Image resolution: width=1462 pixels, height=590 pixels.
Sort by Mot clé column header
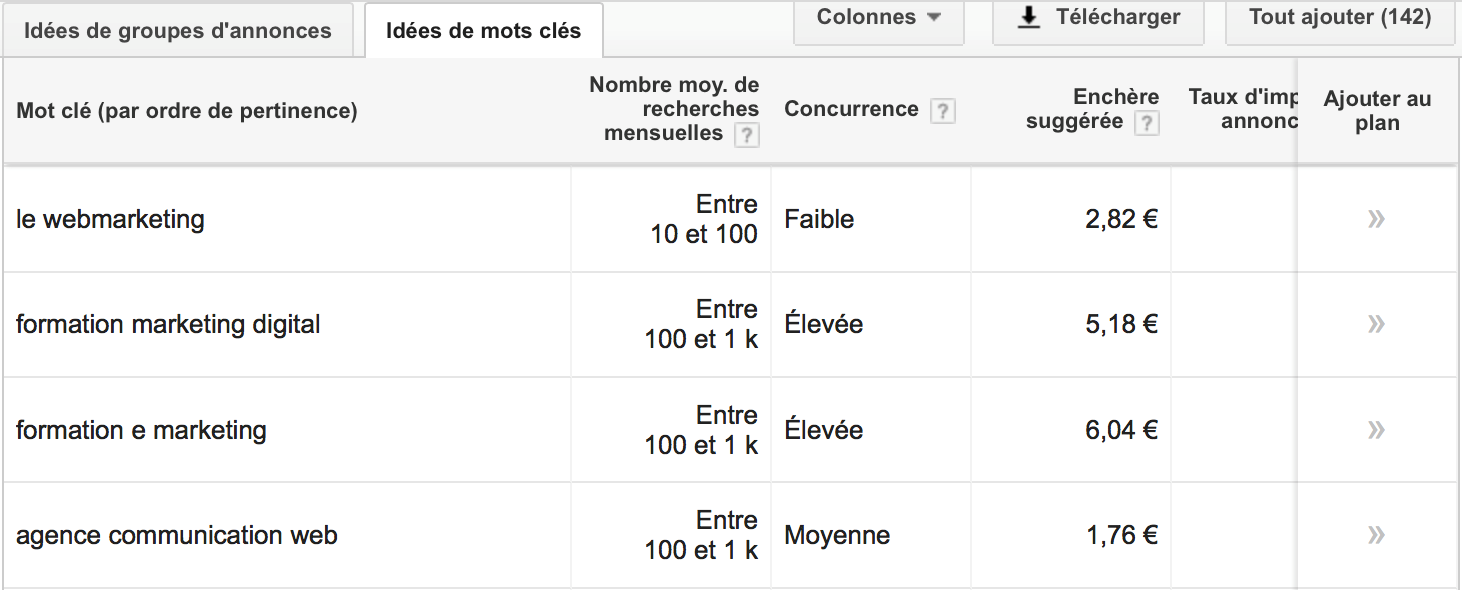(185, 109)
